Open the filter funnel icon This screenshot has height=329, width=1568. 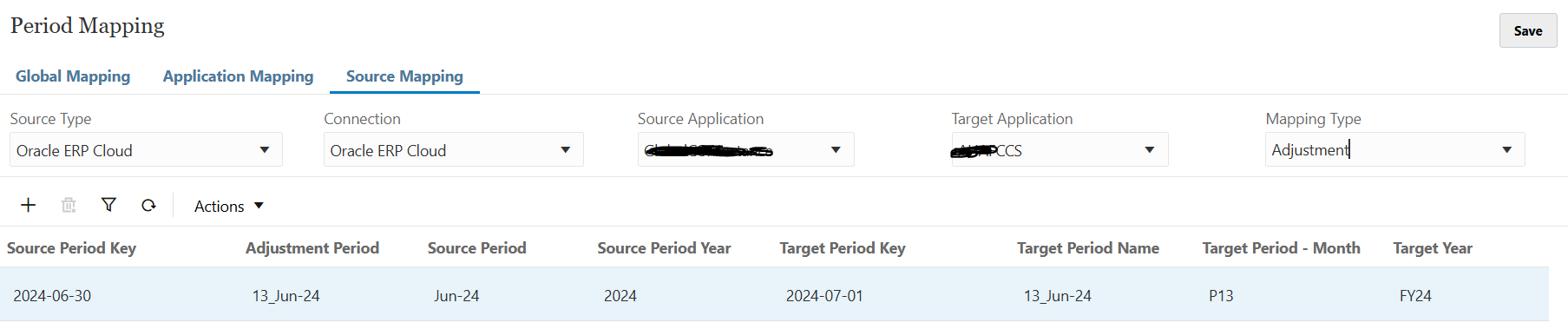[108, 205]
